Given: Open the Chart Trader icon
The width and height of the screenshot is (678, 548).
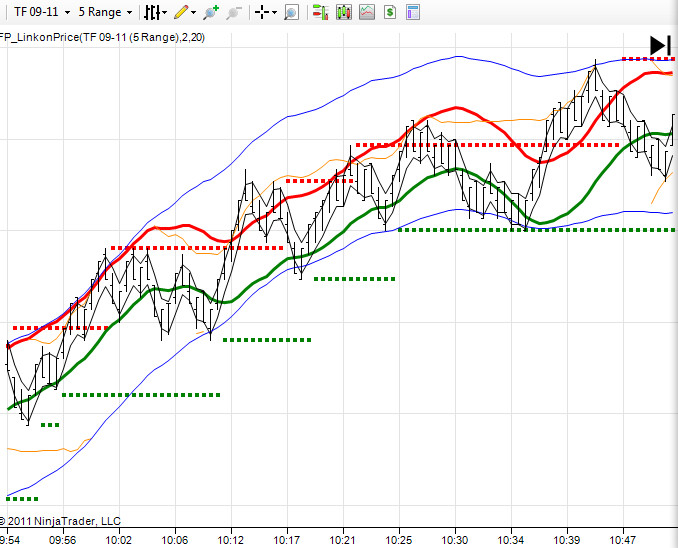Looking at the screenshot, I should coord(320,12).
